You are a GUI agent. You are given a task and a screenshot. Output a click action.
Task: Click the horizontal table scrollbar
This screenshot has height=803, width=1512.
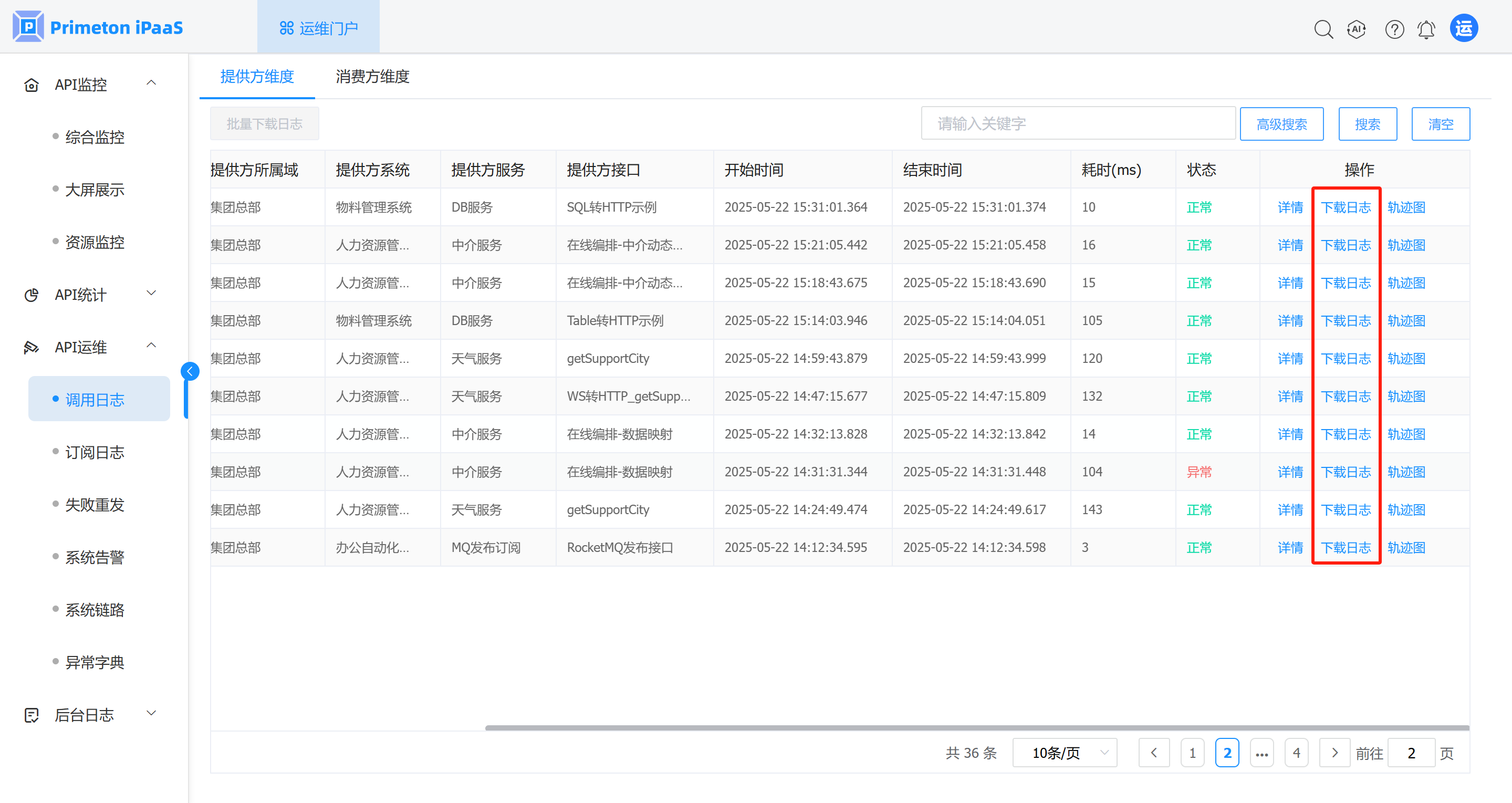tap(977, 728)
